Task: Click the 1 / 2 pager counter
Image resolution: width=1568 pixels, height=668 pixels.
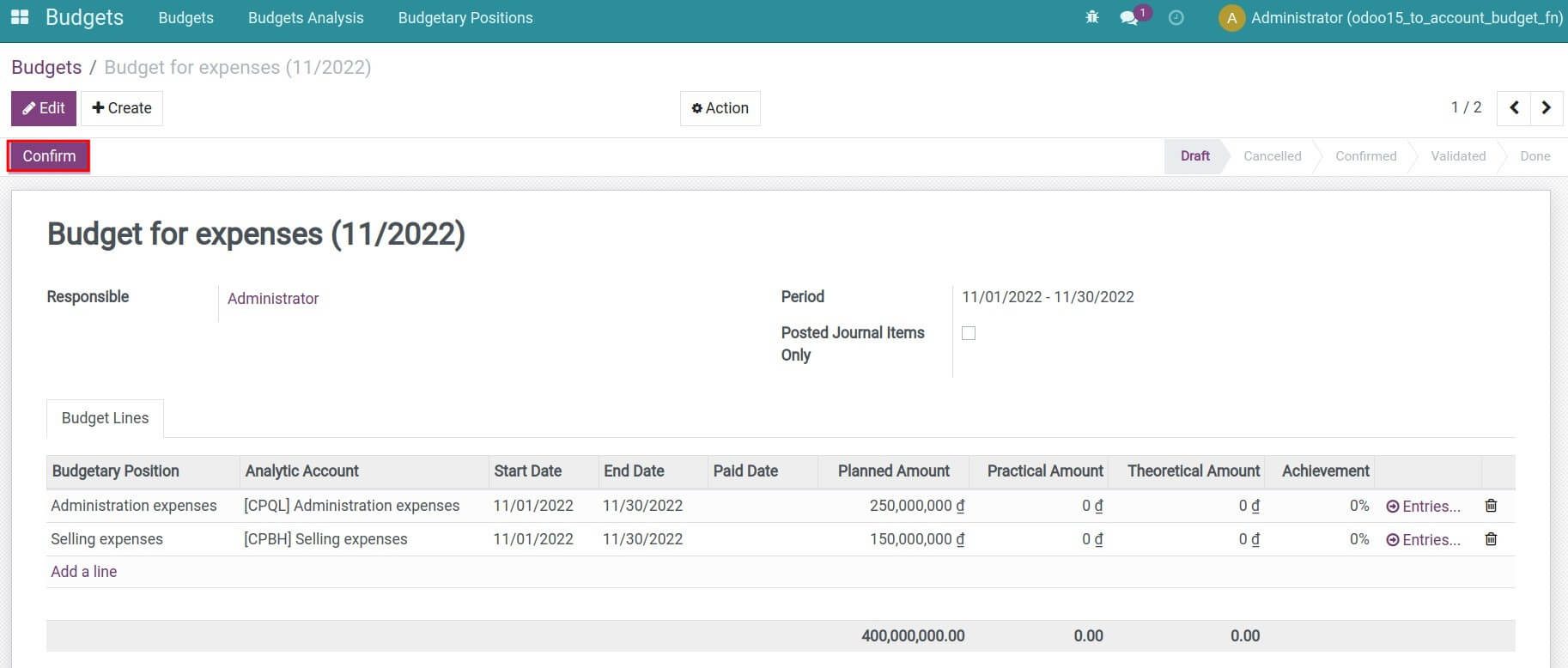Action: click(x=1466, y=107)
